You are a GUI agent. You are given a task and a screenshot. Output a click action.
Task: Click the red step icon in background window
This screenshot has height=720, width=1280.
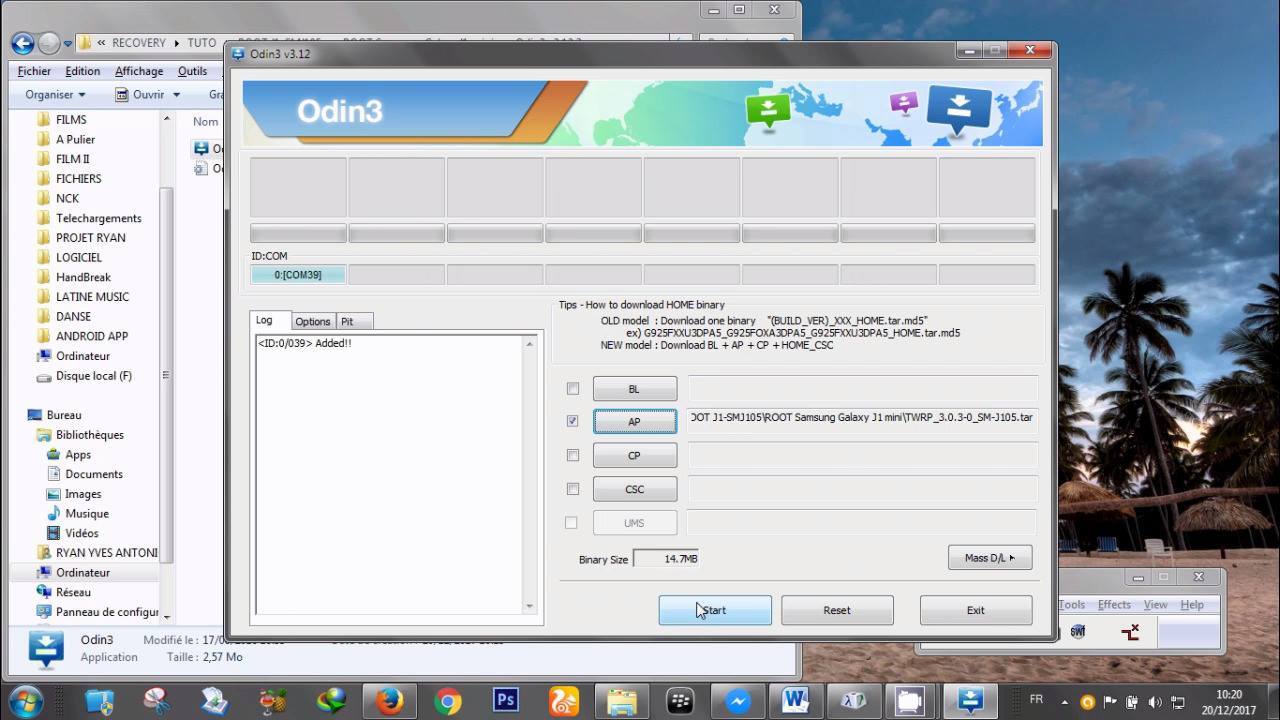pyautogui.click(x=1130, y=631)
